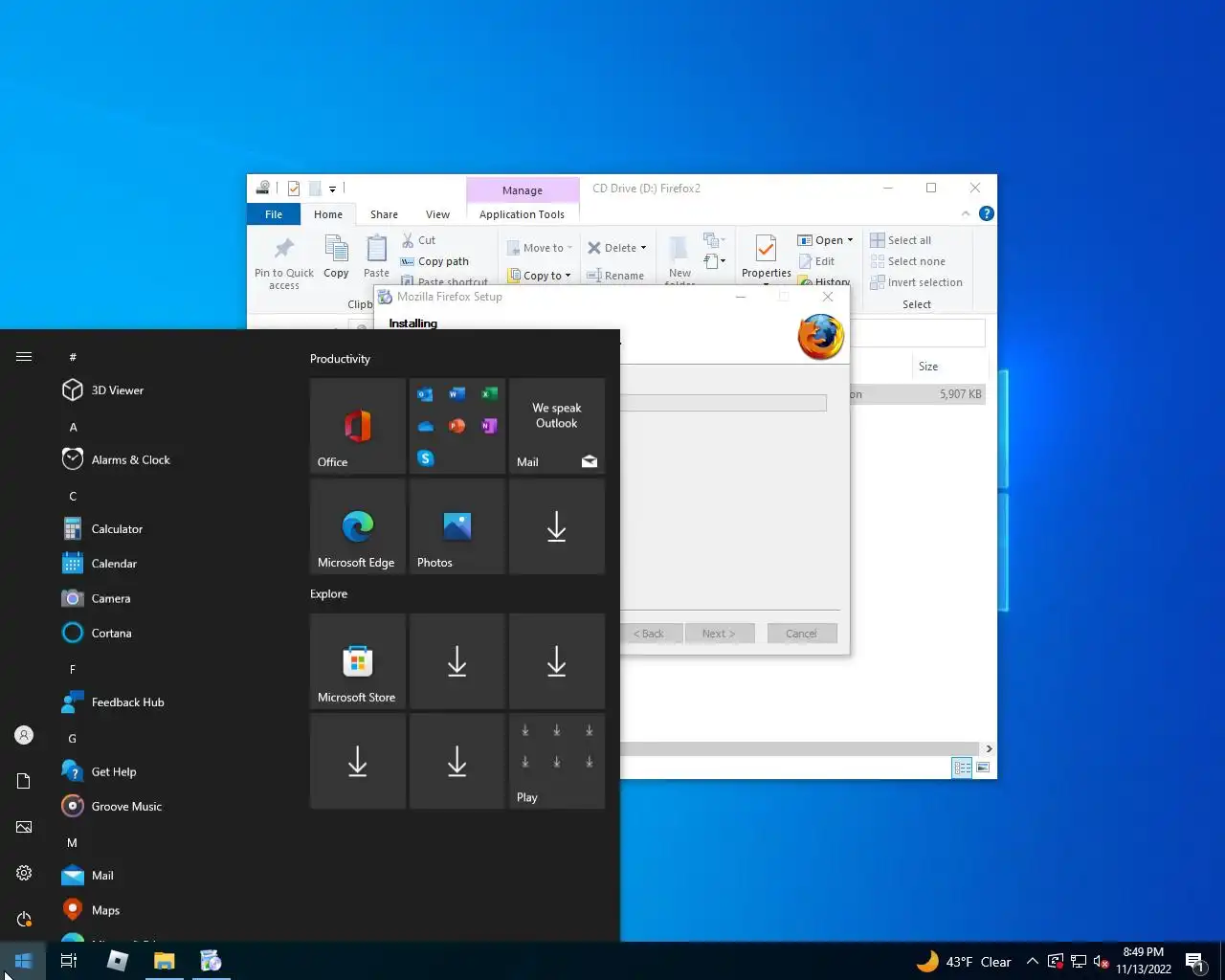Click the Windows Start button
1225x980 pixels.
(x=23, y=961)
